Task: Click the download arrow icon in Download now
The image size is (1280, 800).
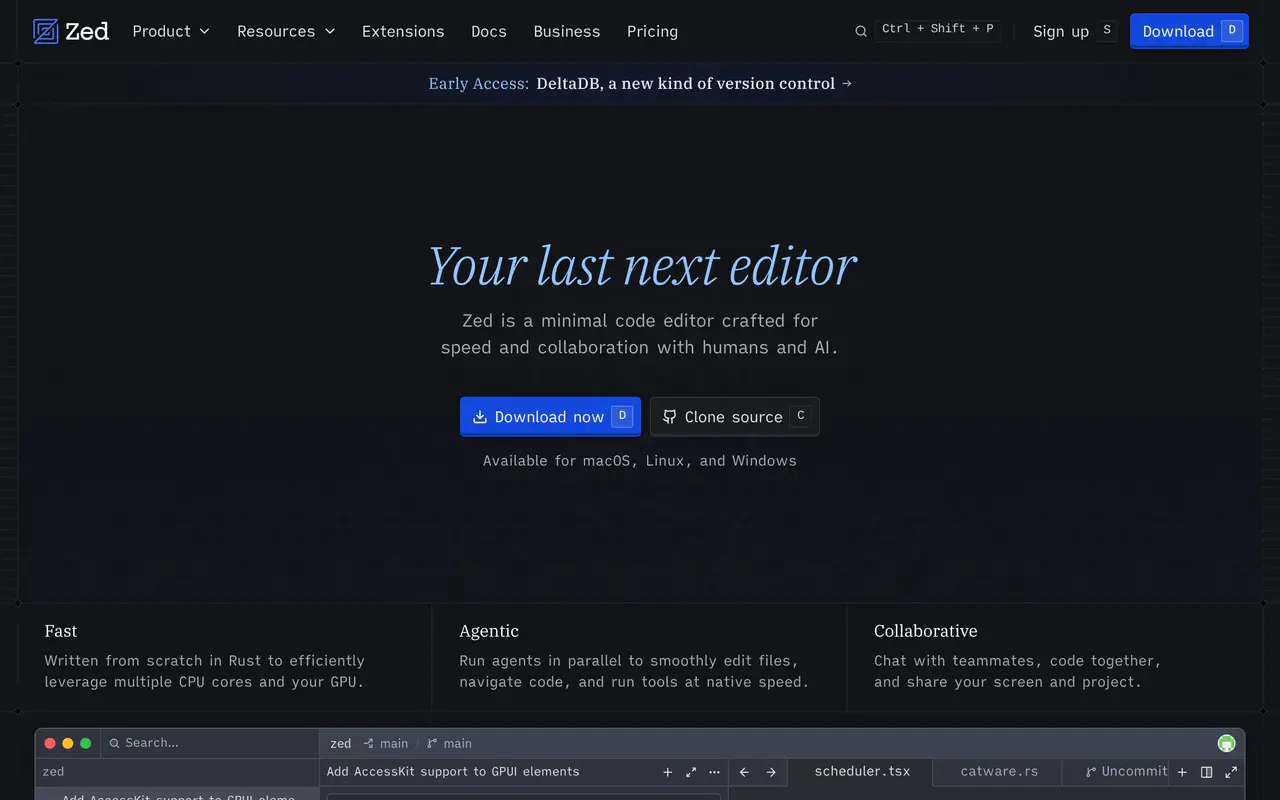Action: (x=480, y=416)
